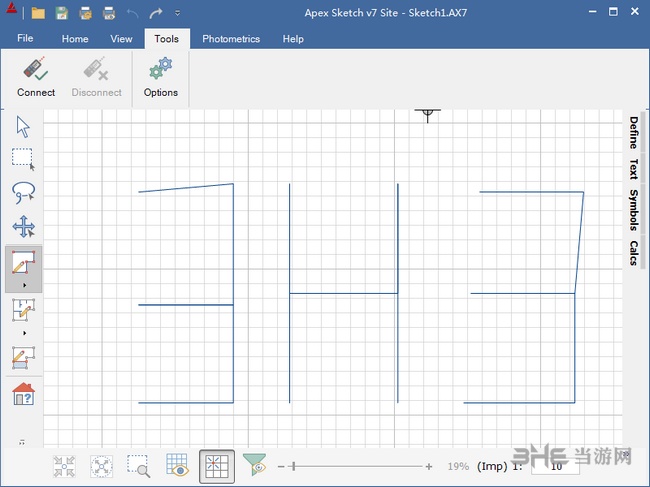Click the zoom slider handle
Viewport: 650px width, 487px height.
click(293, 467)
